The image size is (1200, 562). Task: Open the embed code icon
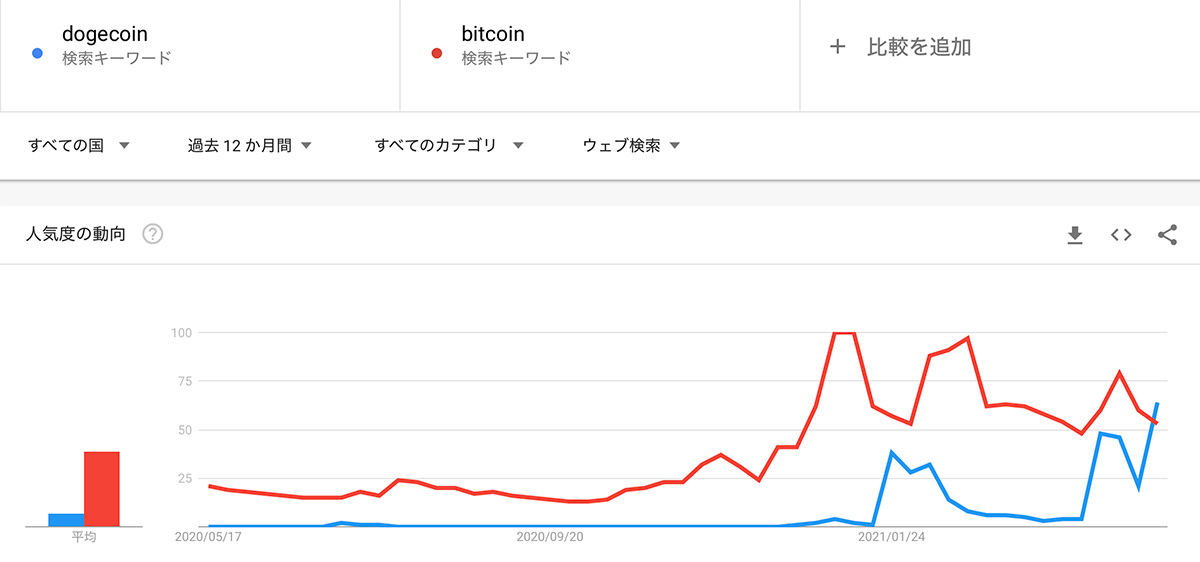(1121, 235)
